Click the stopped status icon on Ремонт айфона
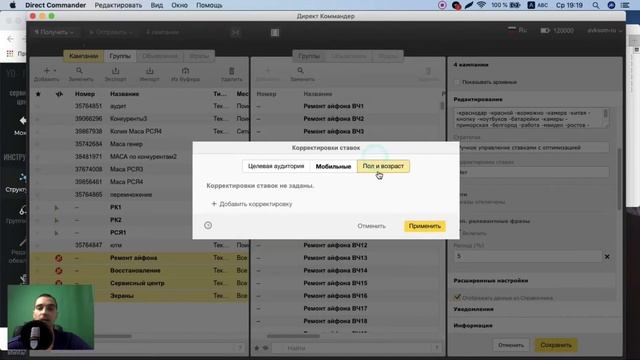Image resolution: width=640 pixels, height=360 pixels. [58, 258]
